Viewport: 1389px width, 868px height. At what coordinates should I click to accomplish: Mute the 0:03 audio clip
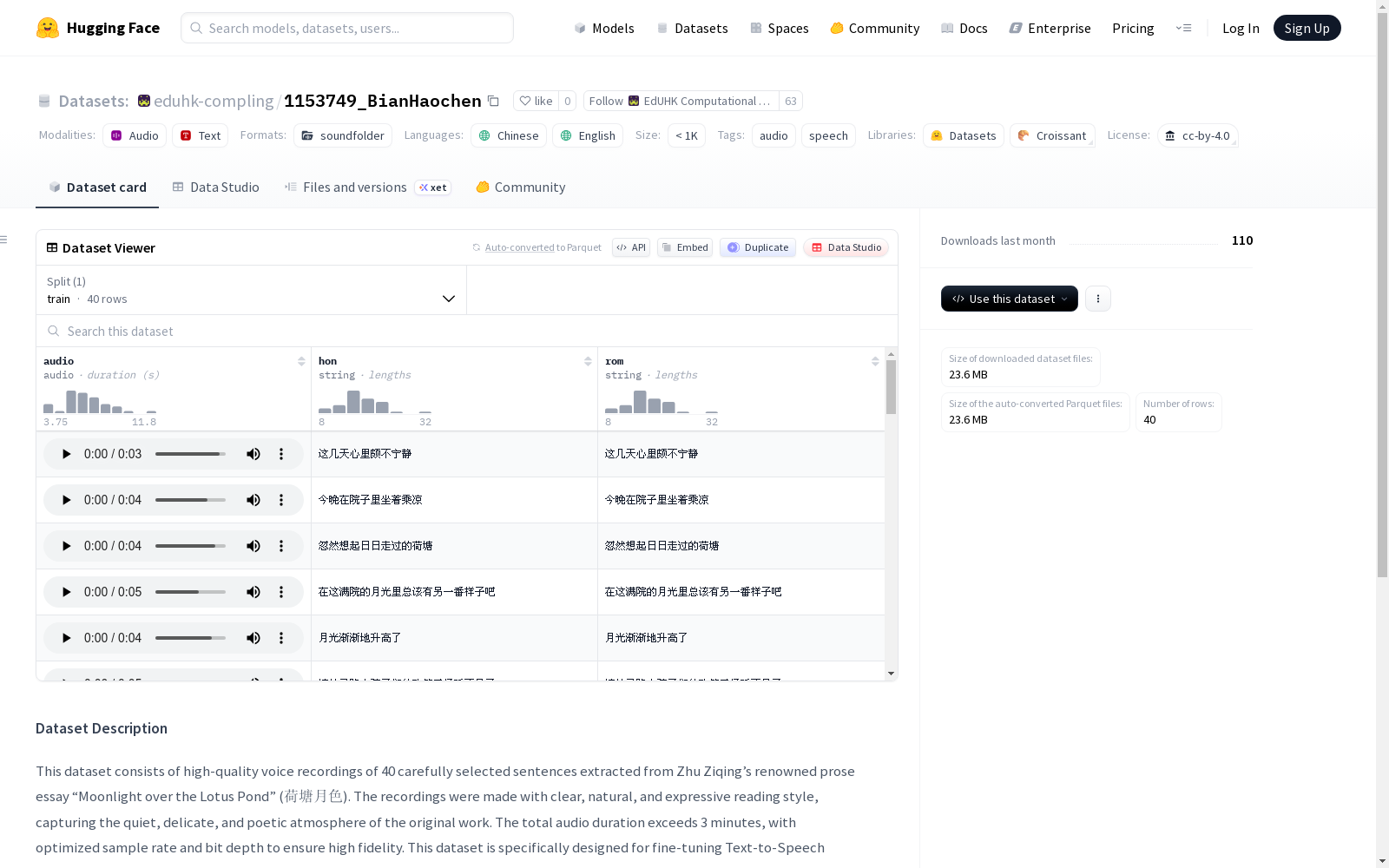coord(253,454)
